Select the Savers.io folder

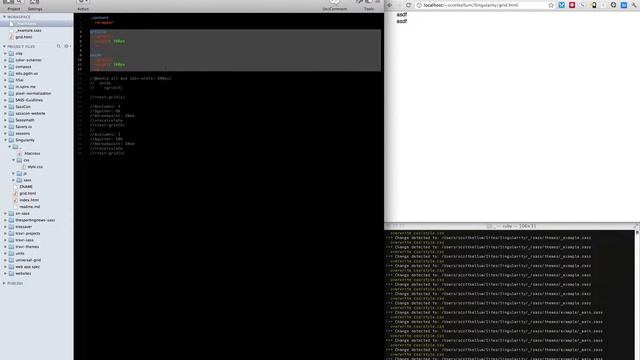point(23,127)
